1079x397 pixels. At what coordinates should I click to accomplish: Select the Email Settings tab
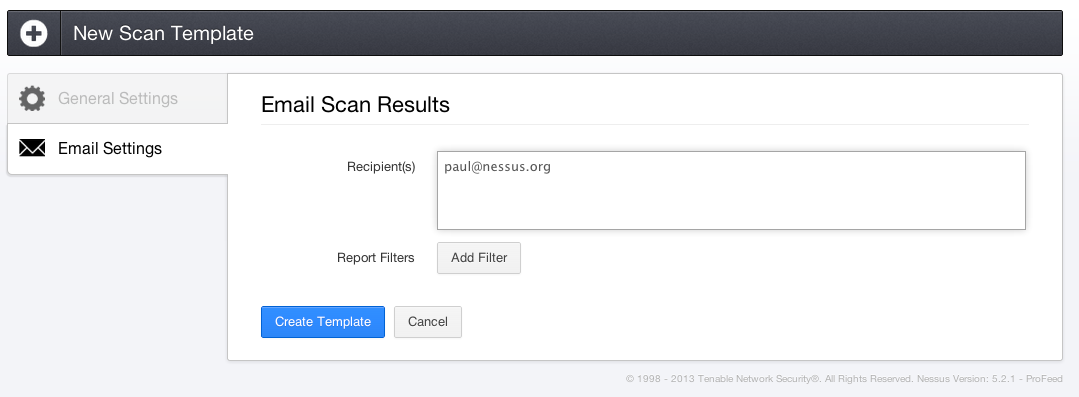pos(118,149)
